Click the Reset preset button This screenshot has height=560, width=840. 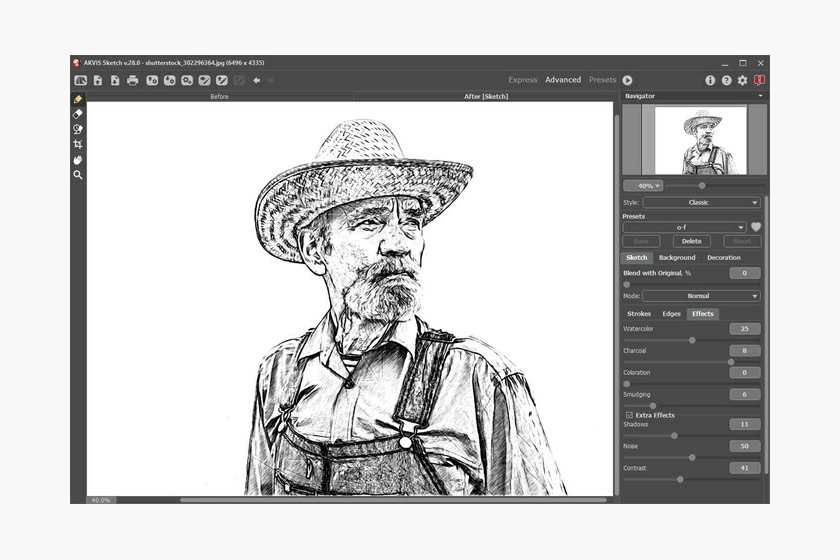pos(742,242)
